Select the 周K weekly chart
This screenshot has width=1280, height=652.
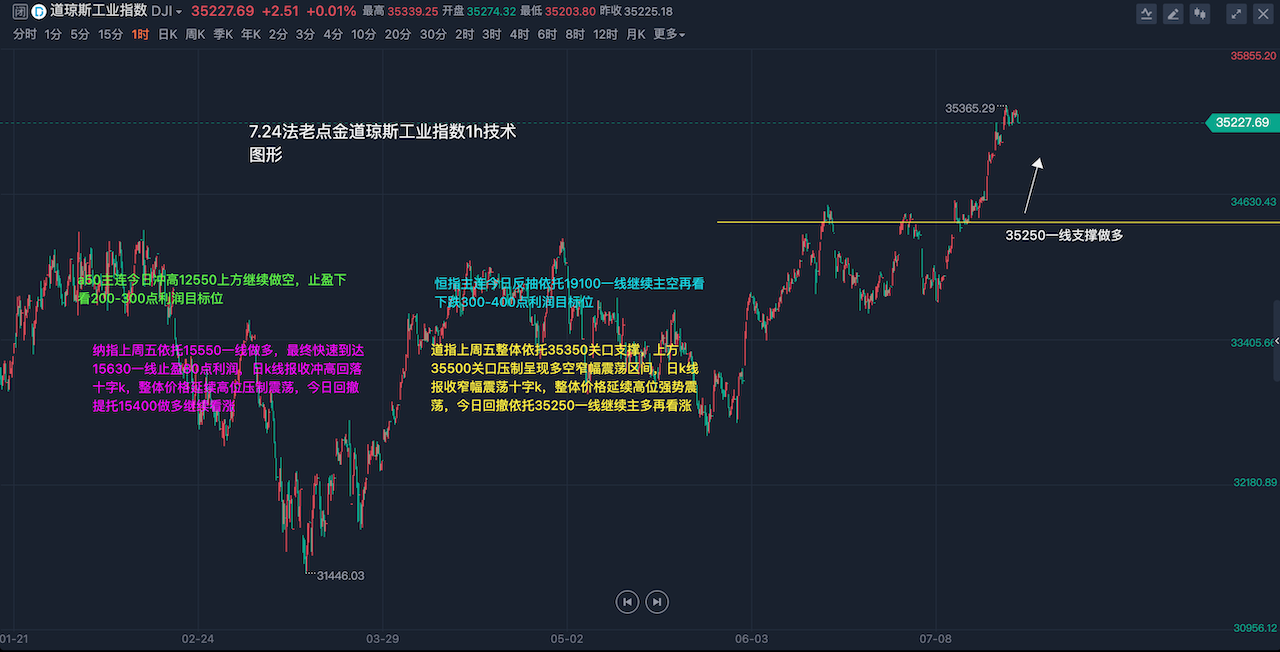tap(194, 34)
